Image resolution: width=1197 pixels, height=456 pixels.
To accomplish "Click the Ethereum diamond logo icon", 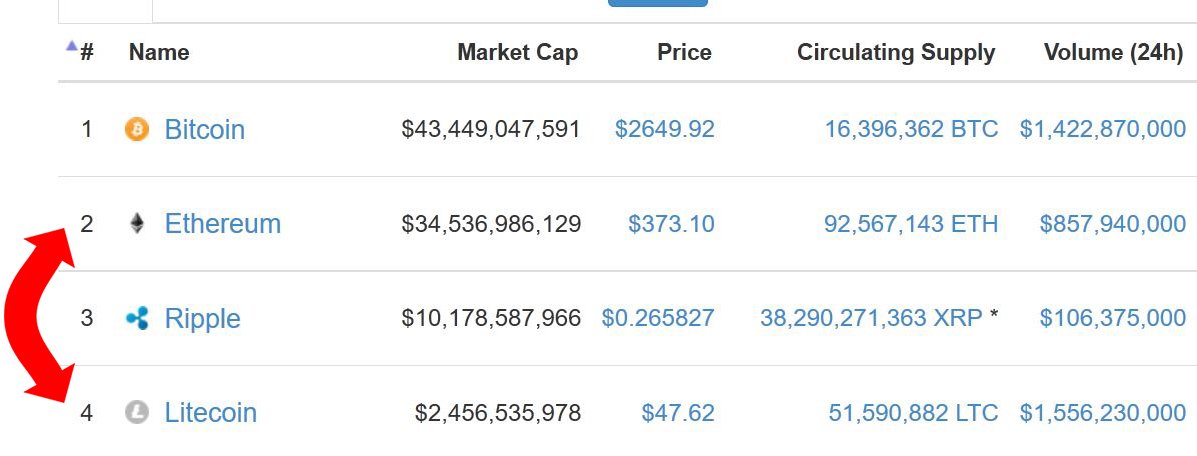I will tap(137, 223).
